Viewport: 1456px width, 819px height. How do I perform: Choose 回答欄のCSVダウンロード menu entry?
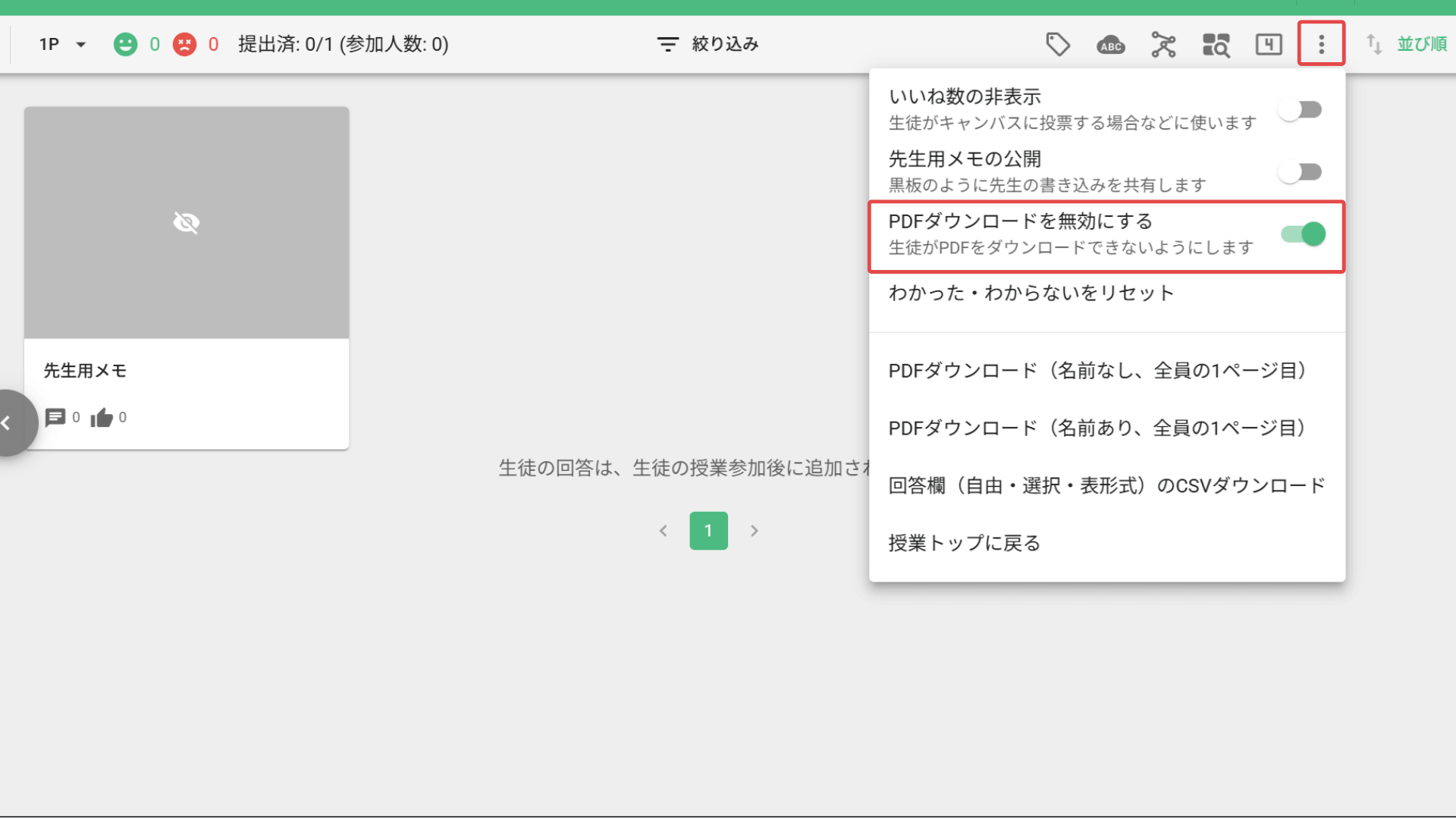coord(1106,485)
